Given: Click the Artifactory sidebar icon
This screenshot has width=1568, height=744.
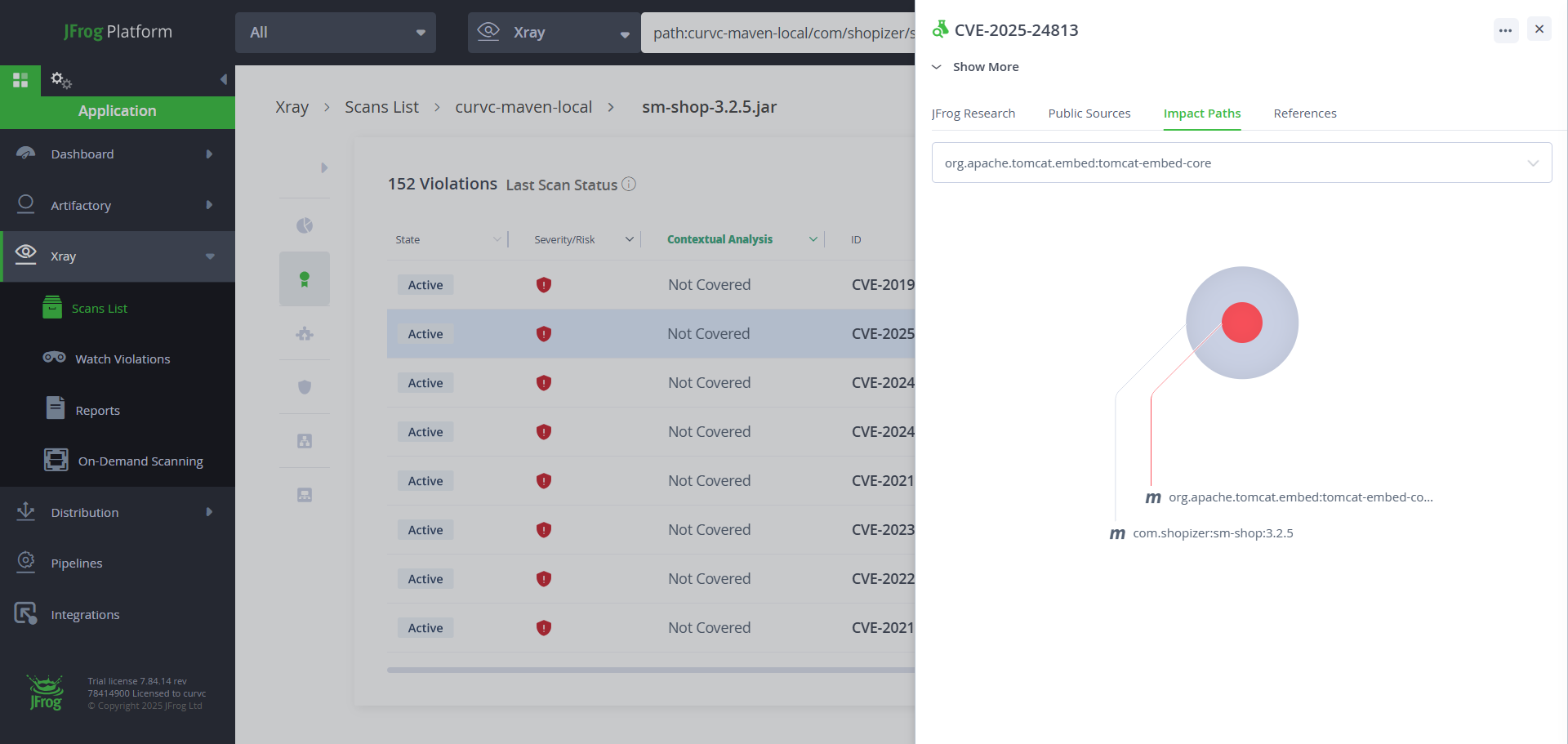Looking at the screenshot, I should pyautogui.click(x=26, y=205).
